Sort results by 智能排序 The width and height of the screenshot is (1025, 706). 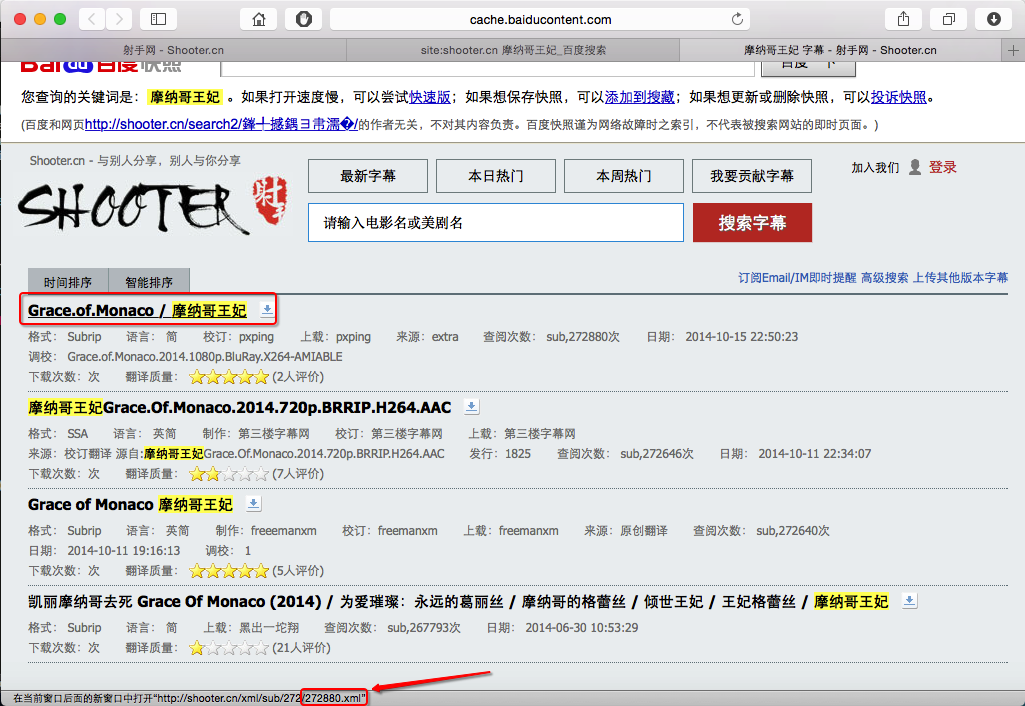click(x=149, y=282)
